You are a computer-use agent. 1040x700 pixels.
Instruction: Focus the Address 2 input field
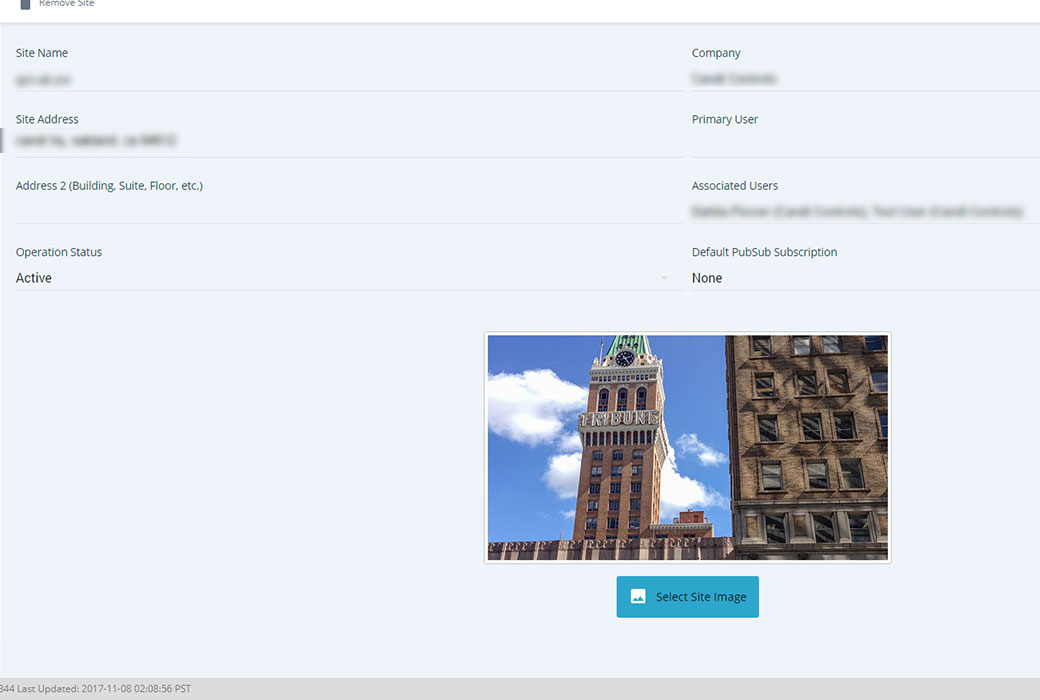[x=349, y=211]
